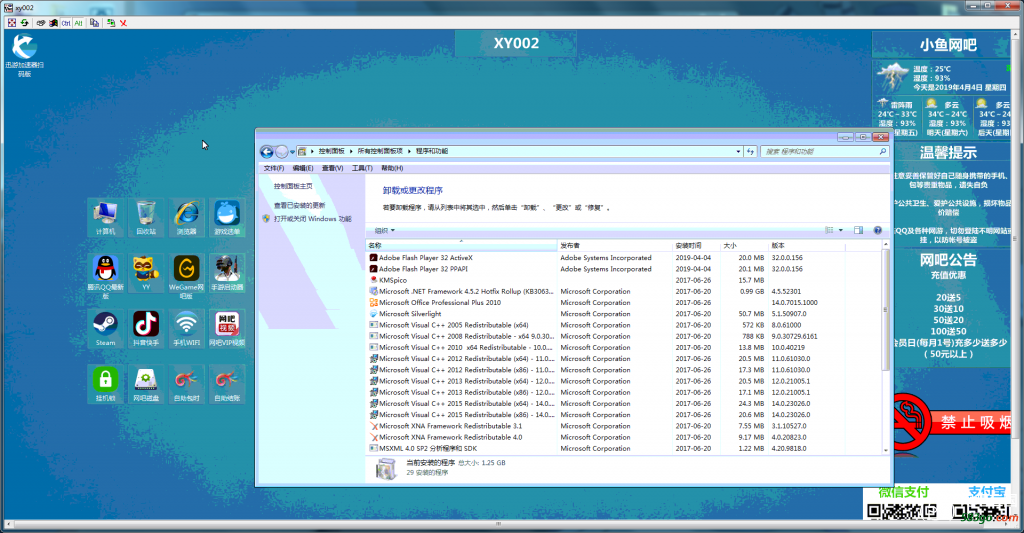This screenshot has height=533, width=1024.
Task: Click the 搜索 程序和功能 search field
Action: [825, 152]
